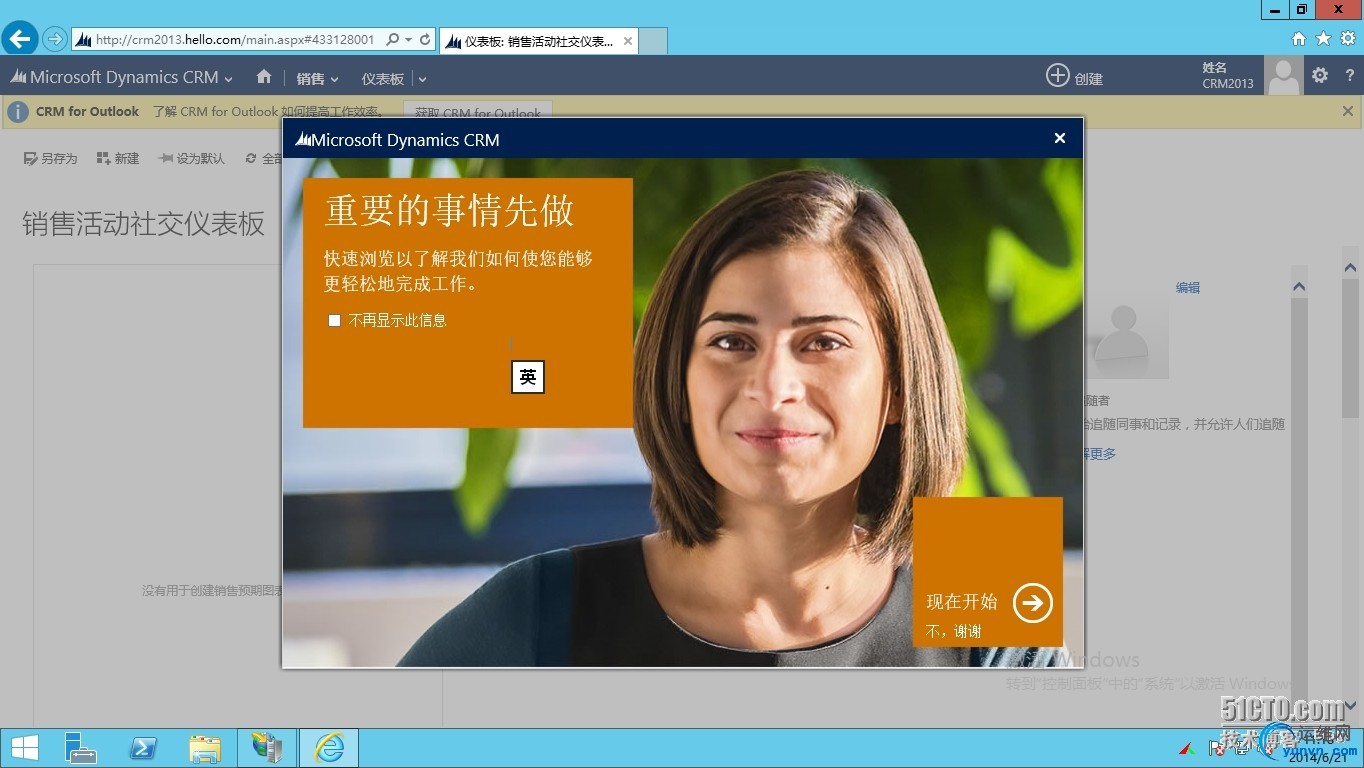The height and width of the screenshot is (768, 1364).
Task: Click 设为默认 pin command
Action: (x=192, y=158)
